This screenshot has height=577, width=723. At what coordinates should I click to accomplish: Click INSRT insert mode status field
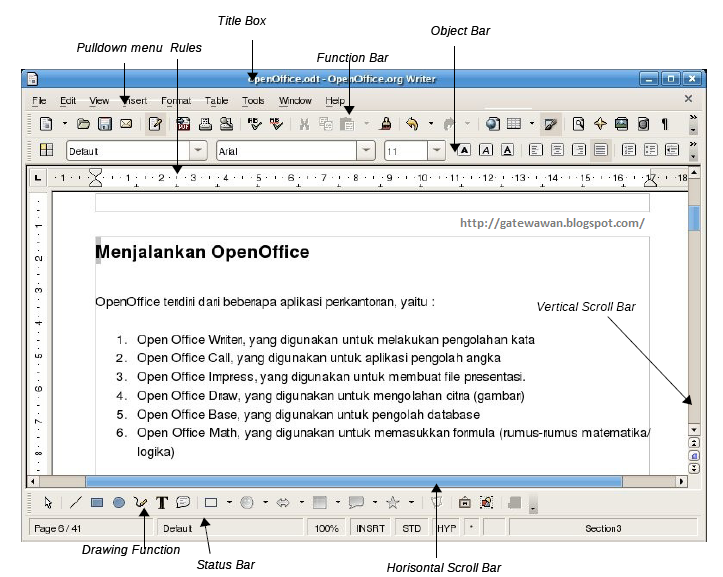pos(370,528)
